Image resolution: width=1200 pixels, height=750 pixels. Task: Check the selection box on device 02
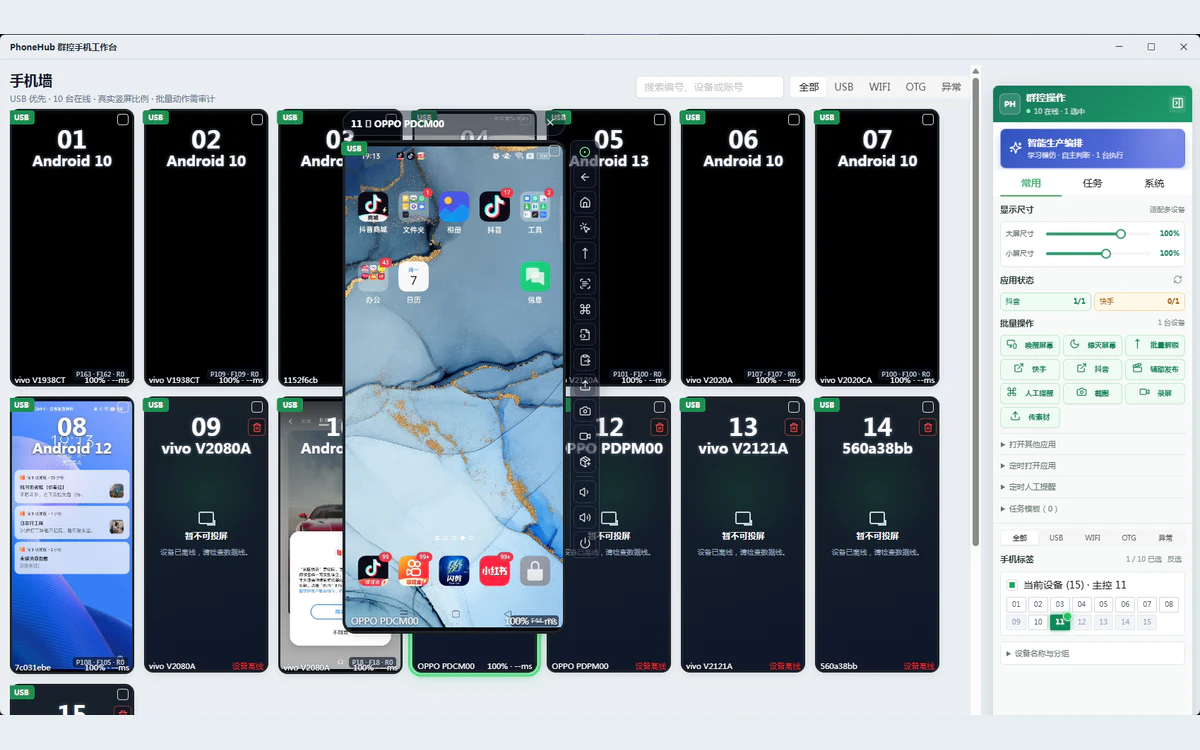point(257,119)
